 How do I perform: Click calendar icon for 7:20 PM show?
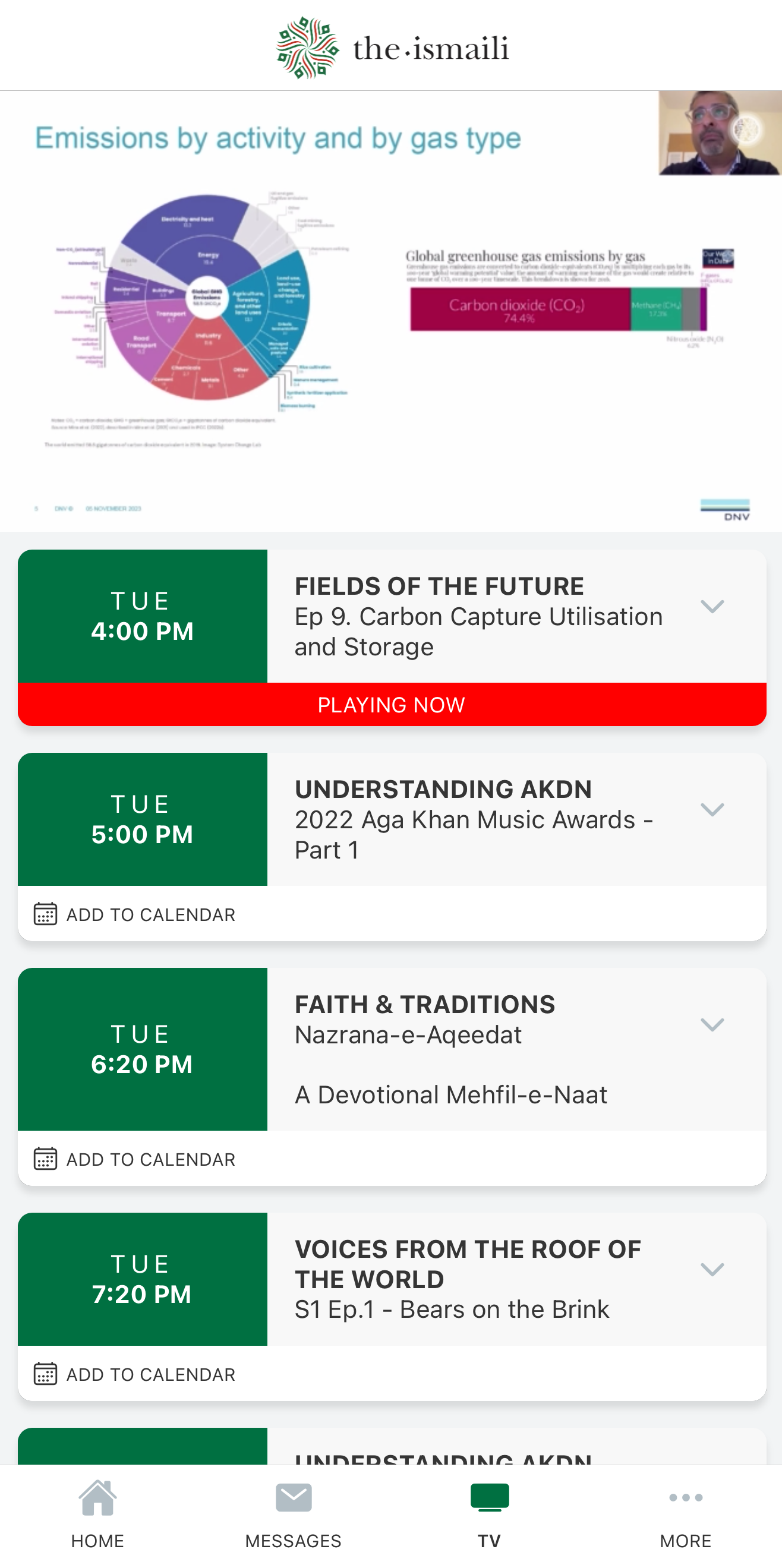point(45,1374)
